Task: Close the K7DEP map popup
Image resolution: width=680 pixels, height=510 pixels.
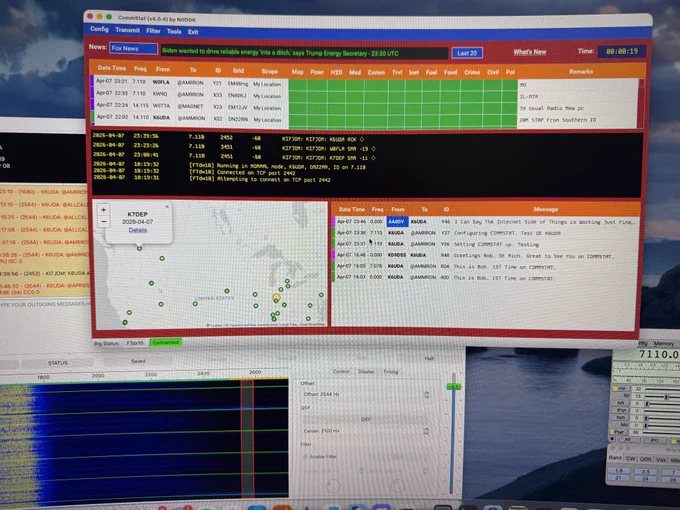Action: point(167,206)
